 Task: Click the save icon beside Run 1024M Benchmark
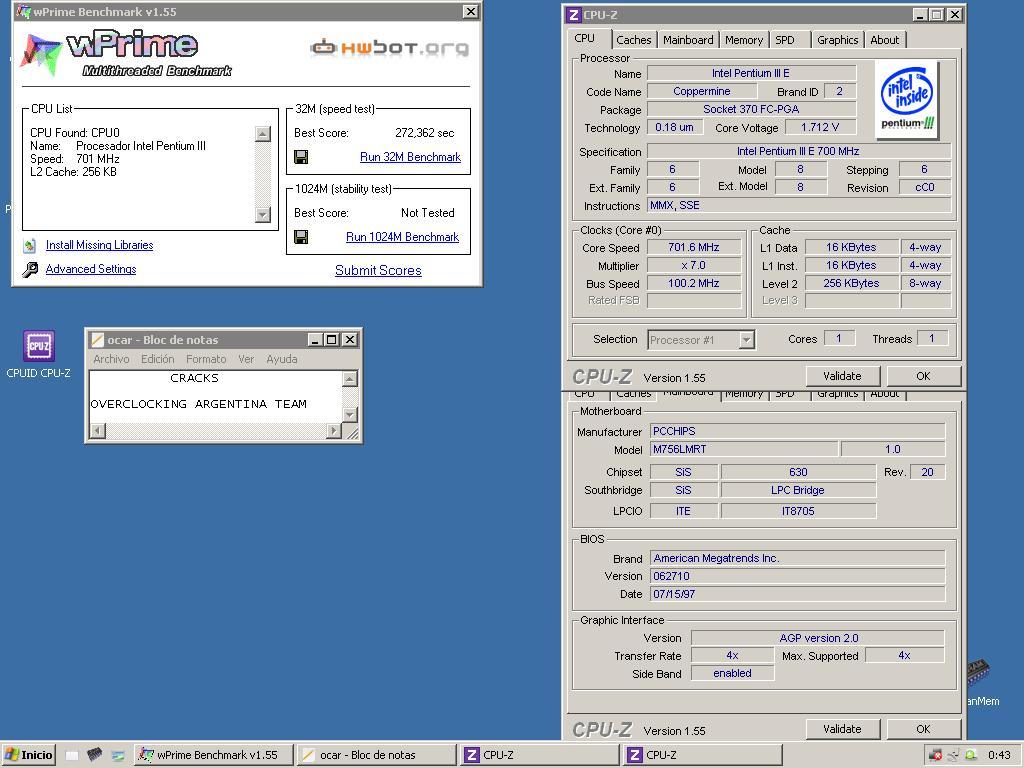click(x=301, y=237)
